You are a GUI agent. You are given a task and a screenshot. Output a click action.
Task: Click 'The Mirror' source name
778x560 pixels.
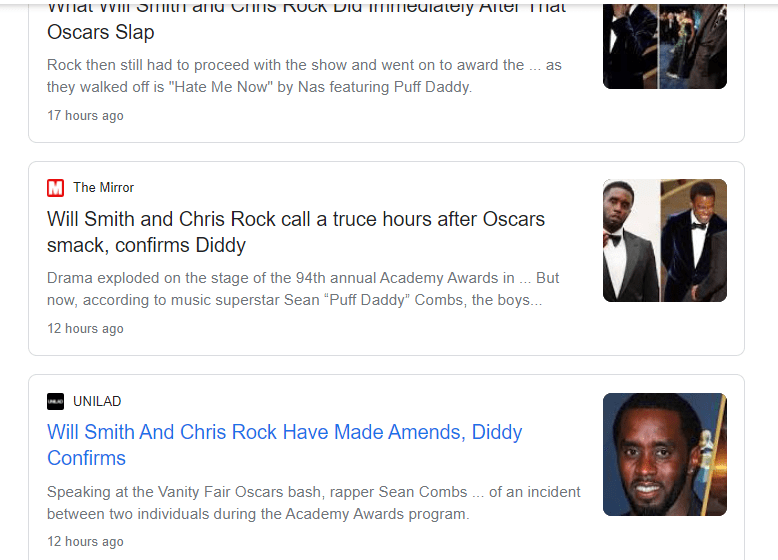pyautogui.click(x=103, y=188)
